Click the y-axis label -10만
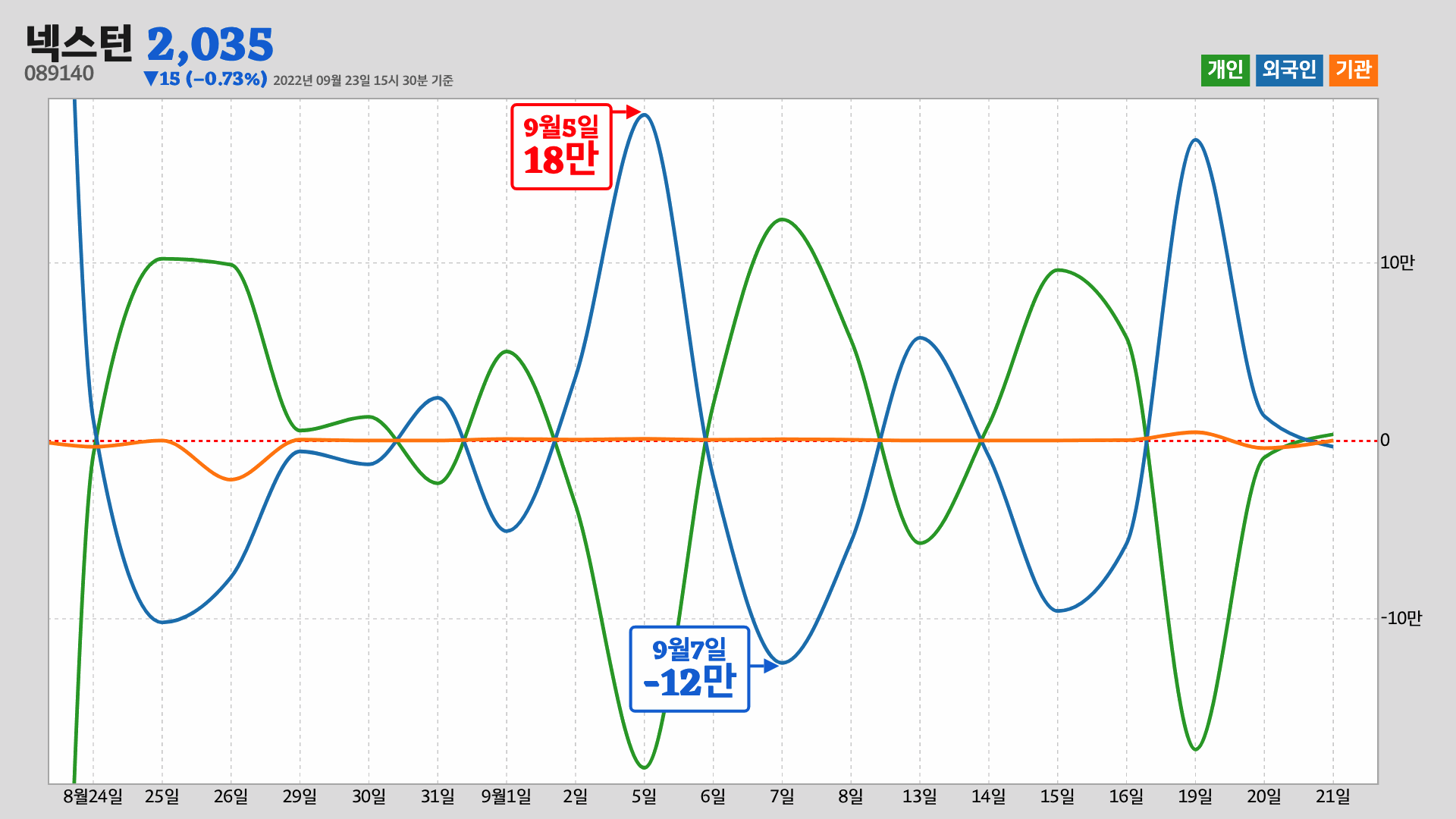The width and height of the screenshot is (1456, 819). (1401, 619)
